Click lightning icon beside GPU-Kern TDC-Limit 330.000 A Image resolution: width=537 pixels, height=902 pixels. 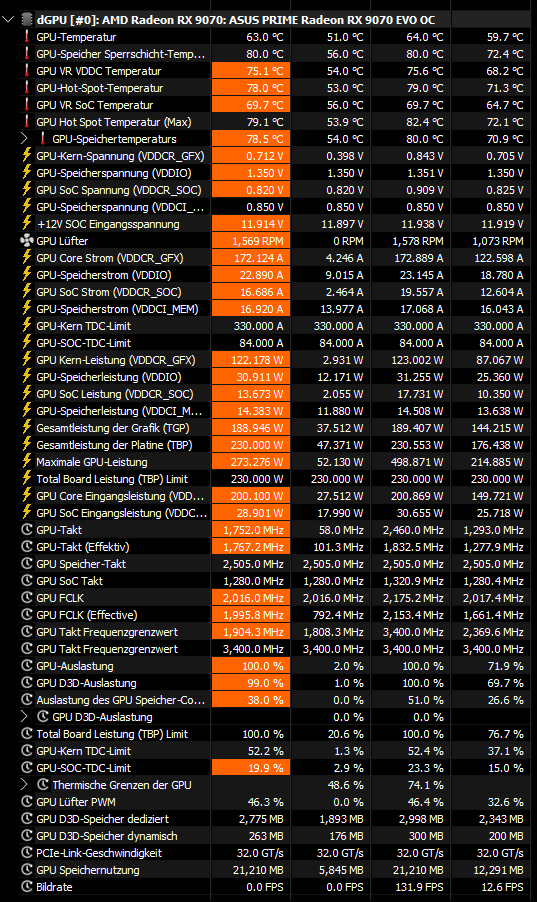click(26, 326)
